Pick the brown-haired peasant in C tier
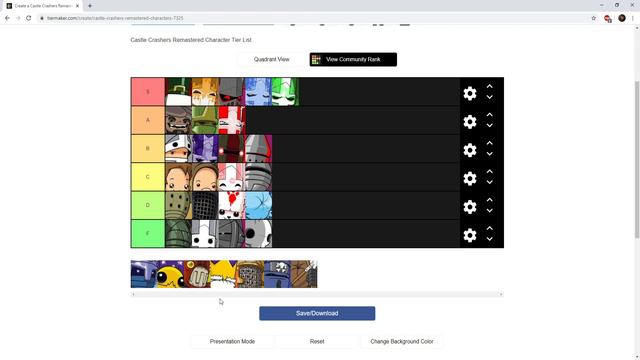 click(178, 177)
